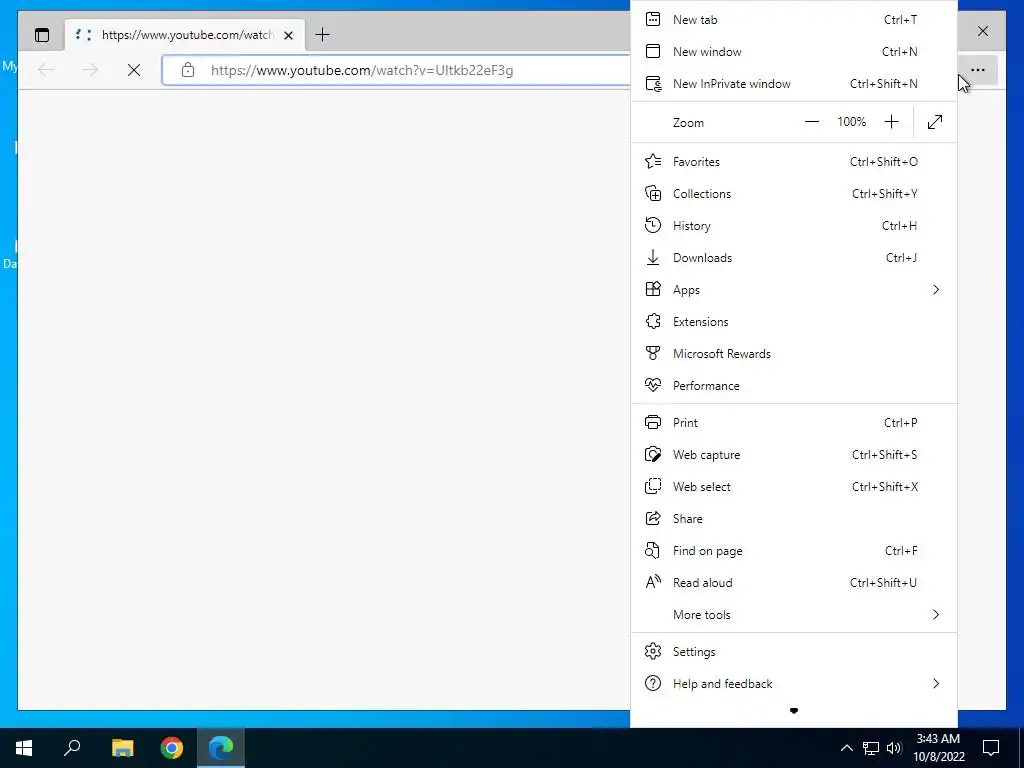1024x768 pixels.
Task: Start Read aloud from menu
Action: pos(793,583)
